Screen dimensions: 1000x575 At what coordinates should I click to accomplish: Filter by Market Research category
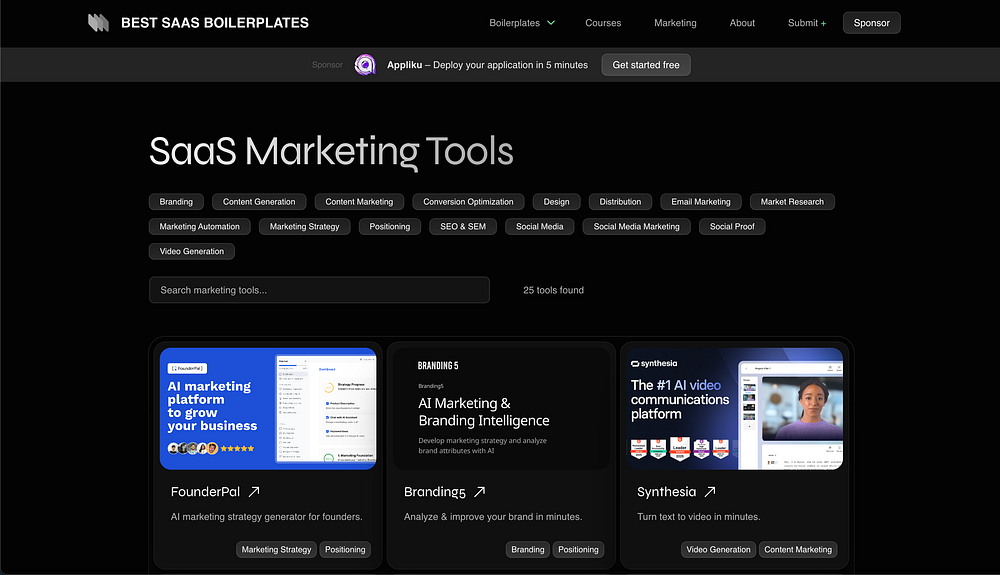coord(792,201)
